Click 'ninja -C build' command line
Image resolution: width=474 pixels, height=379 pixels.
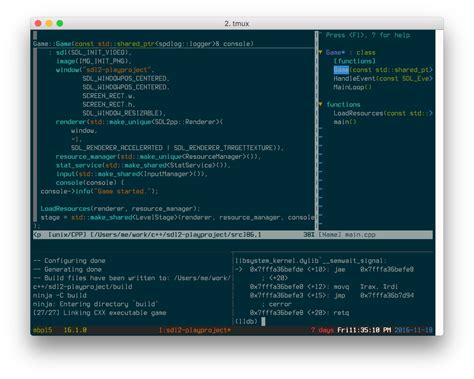tap(60, 295)
